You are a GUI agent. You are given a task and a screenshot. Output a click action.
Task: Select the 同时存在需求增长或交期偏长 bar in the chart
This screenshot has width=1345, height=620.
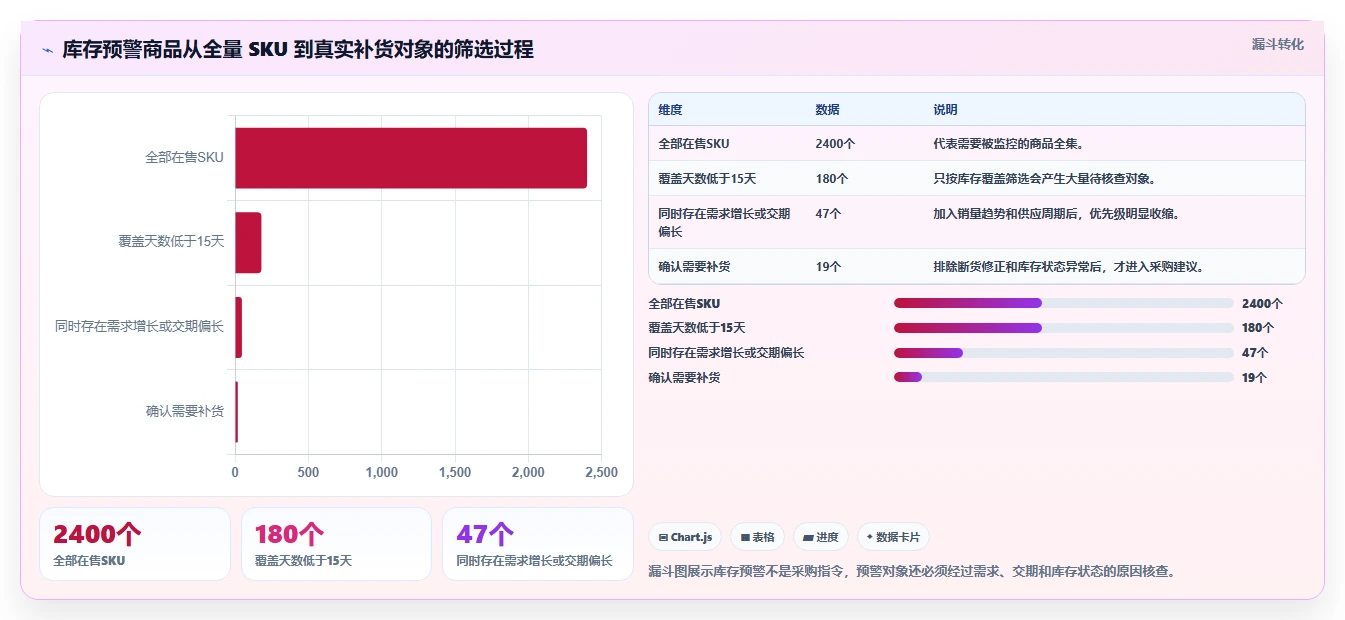[x=239, y=327]
